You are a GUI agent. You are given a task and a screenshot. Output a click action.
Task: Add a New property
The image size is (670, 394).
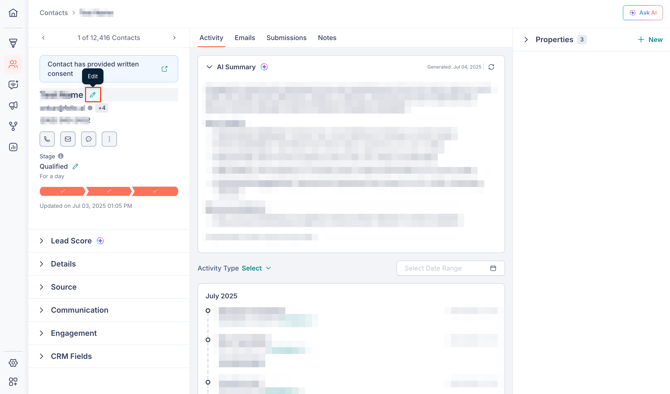(x=650, y=39)
